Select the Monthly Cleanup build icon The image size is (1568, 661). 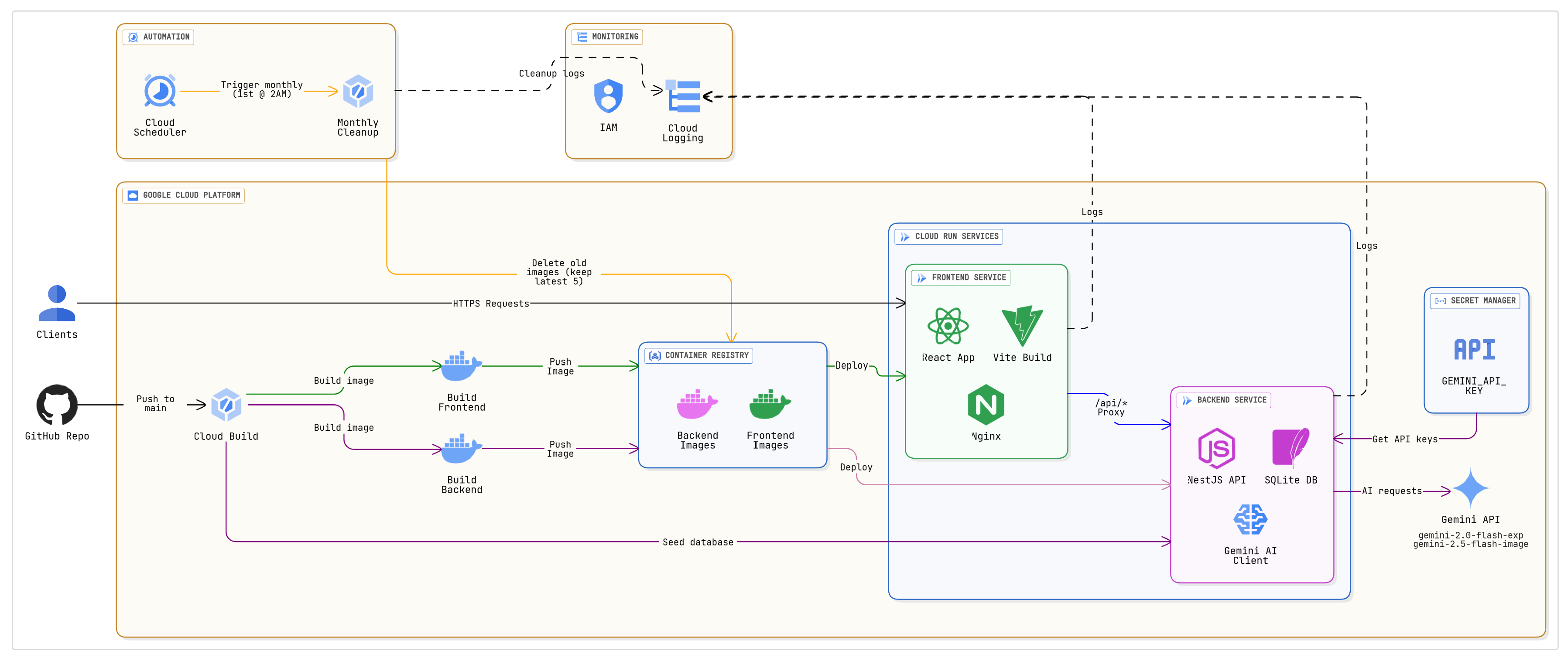tap(358, 91)
